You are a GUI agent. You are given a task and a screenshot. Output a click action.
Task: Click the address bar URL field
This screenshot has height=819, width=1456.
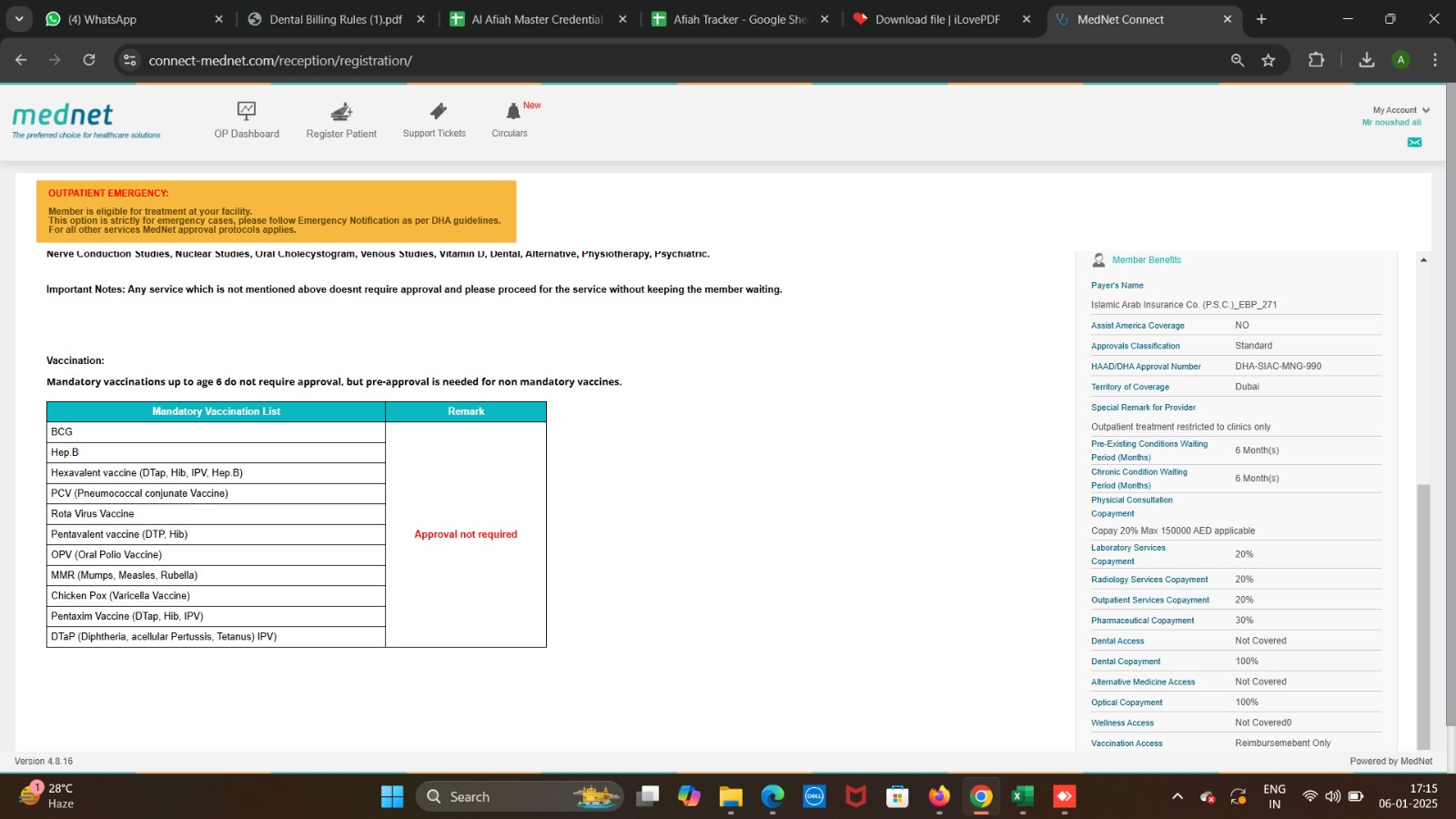[637, 60]
